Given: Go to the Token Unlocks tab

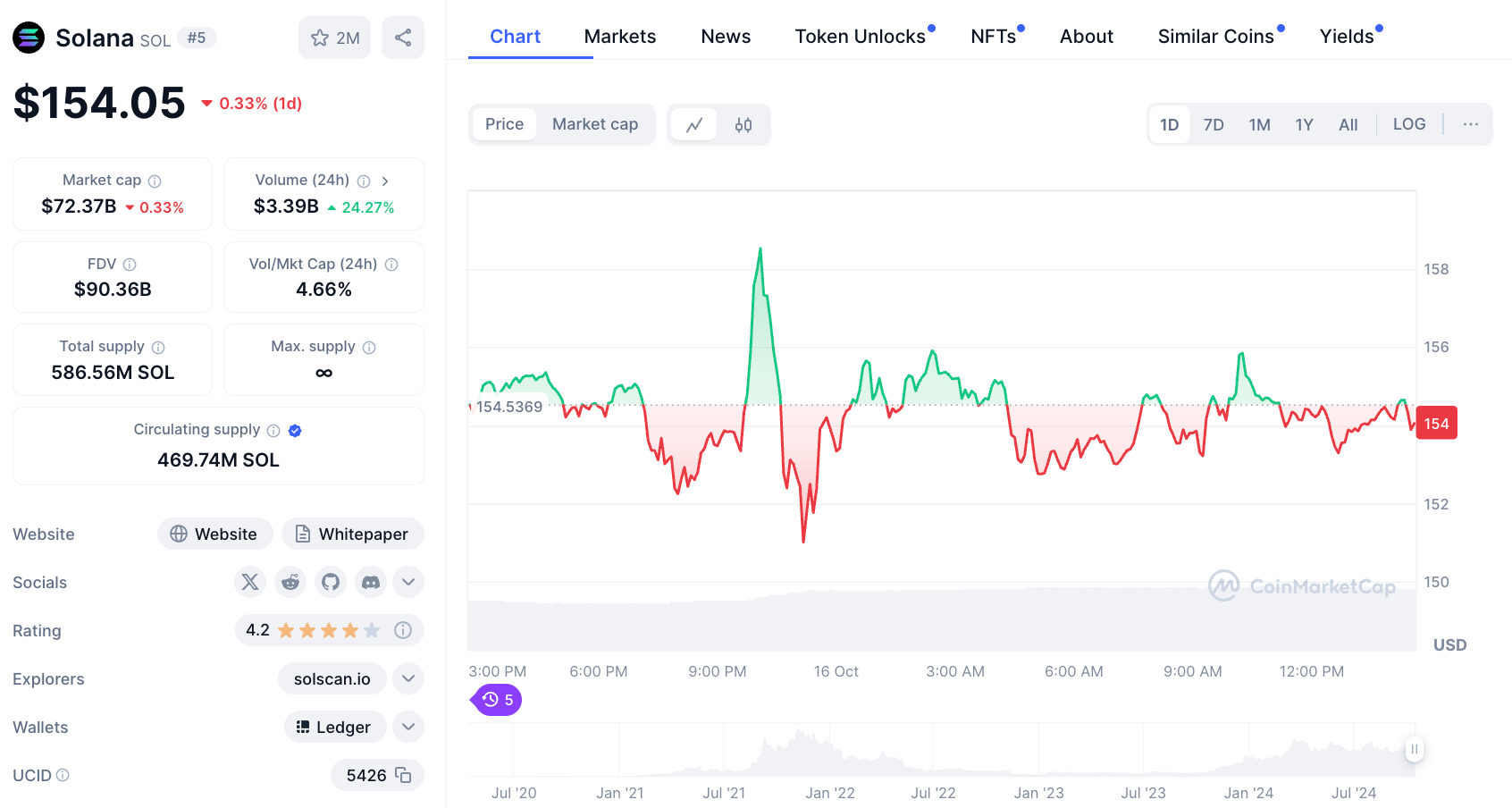Looking at the screenshot, I should click(860, 37).
